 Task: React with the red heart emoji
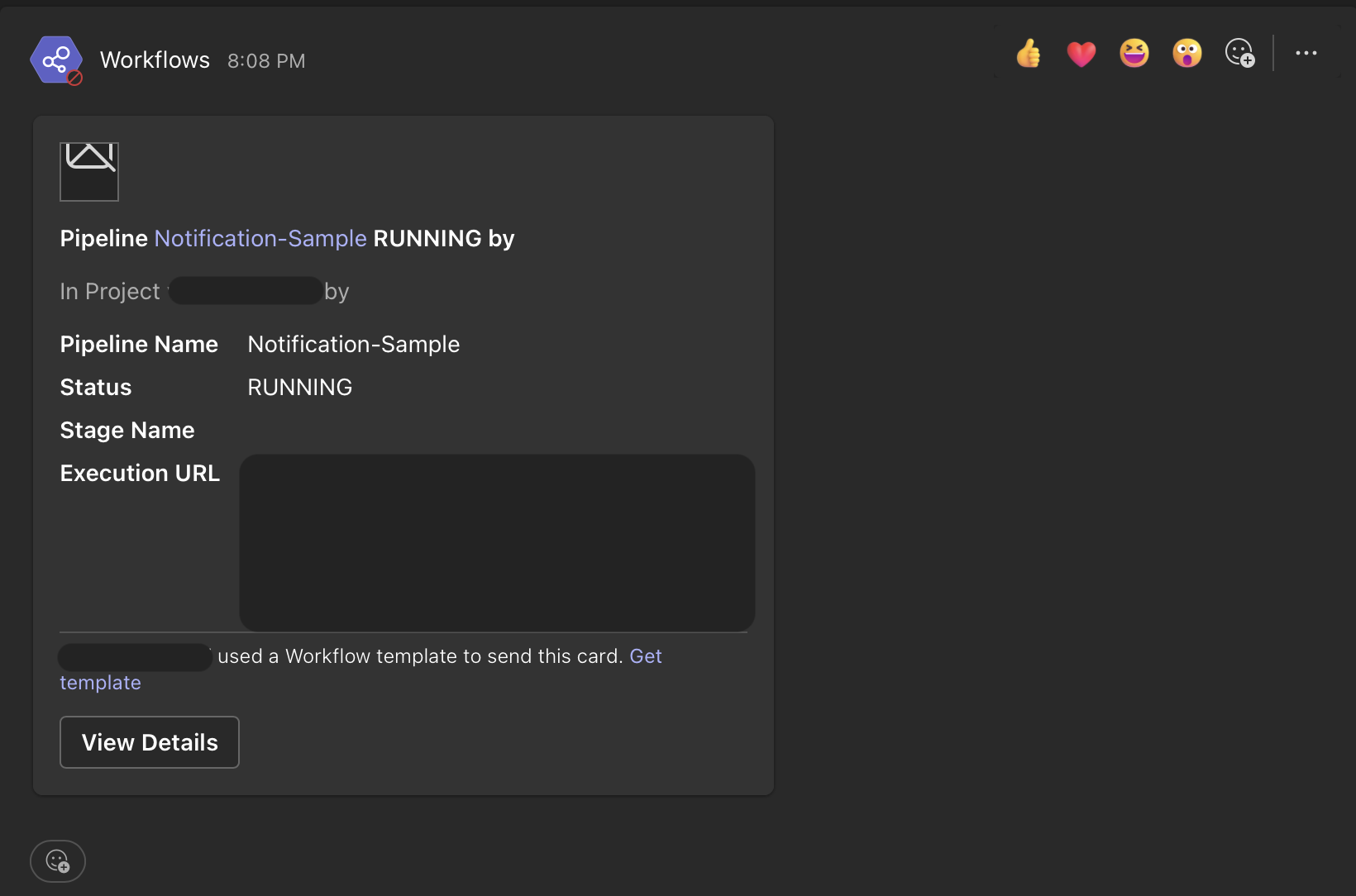pyautogui.click(x=1081, y=54)
